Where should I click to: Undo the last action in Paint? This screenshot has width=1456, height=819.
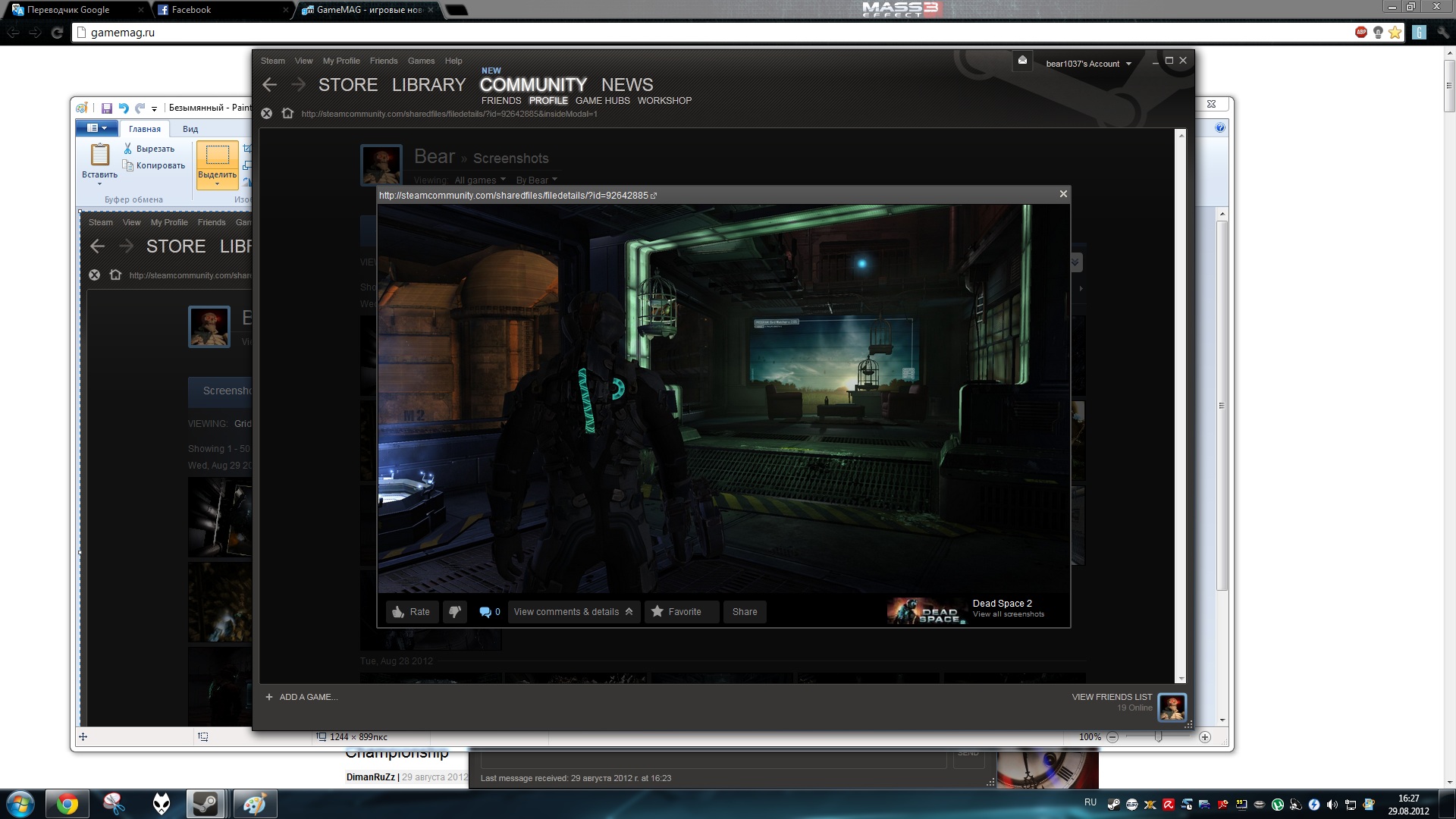[124, 108]
